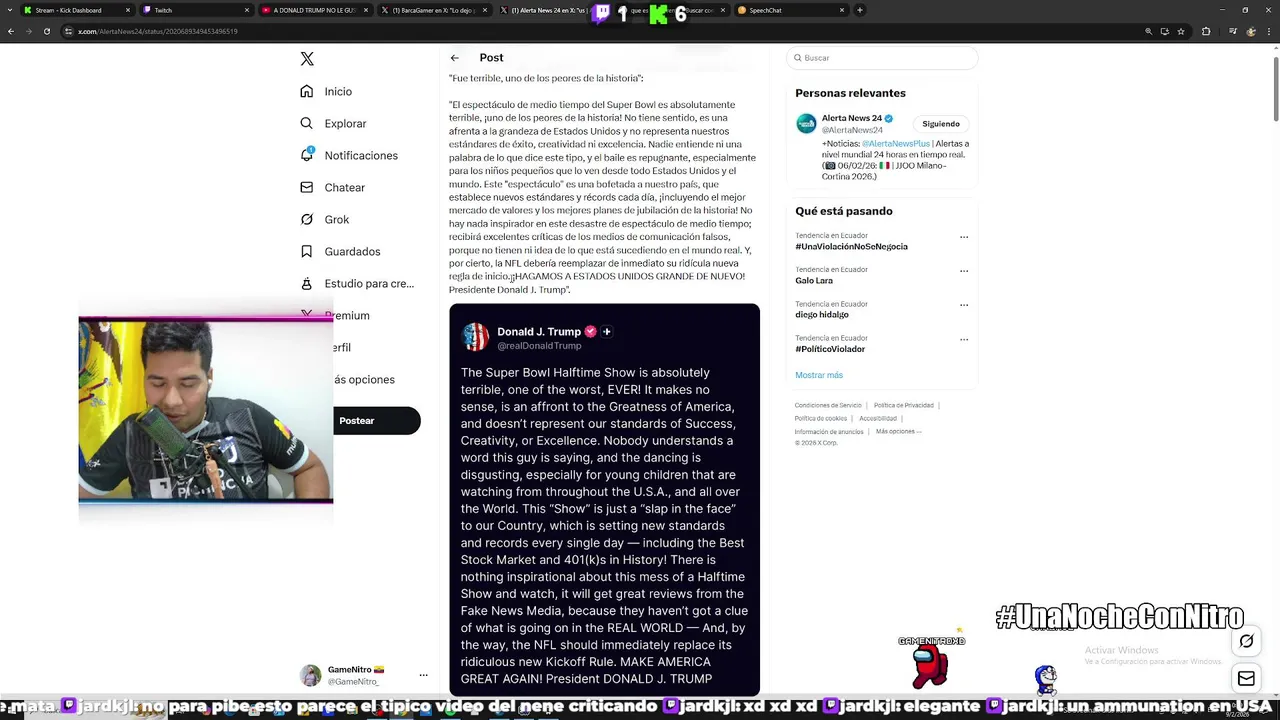Open Alerta News 24 profile avatar
Screen dimensions: 1280x720
(x=806, y=124)
